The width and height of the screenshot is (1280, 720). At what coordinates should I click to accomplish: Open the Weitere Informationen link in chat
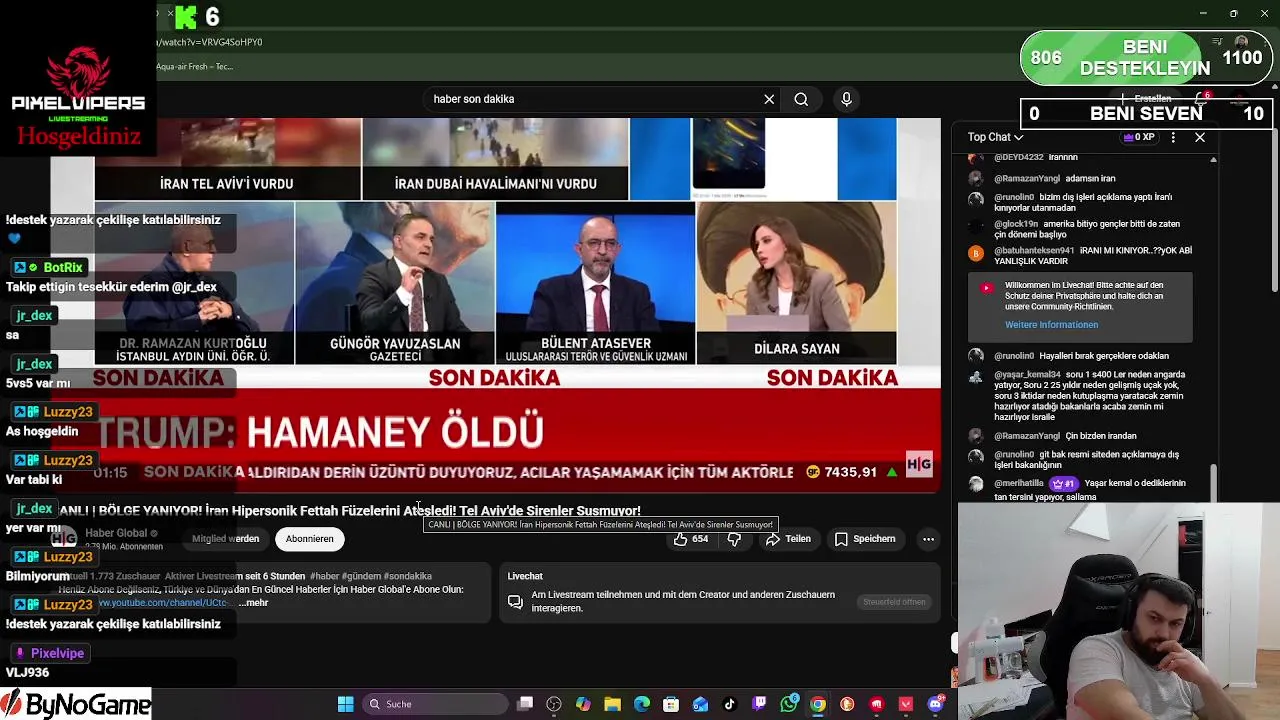(1051, 325)
